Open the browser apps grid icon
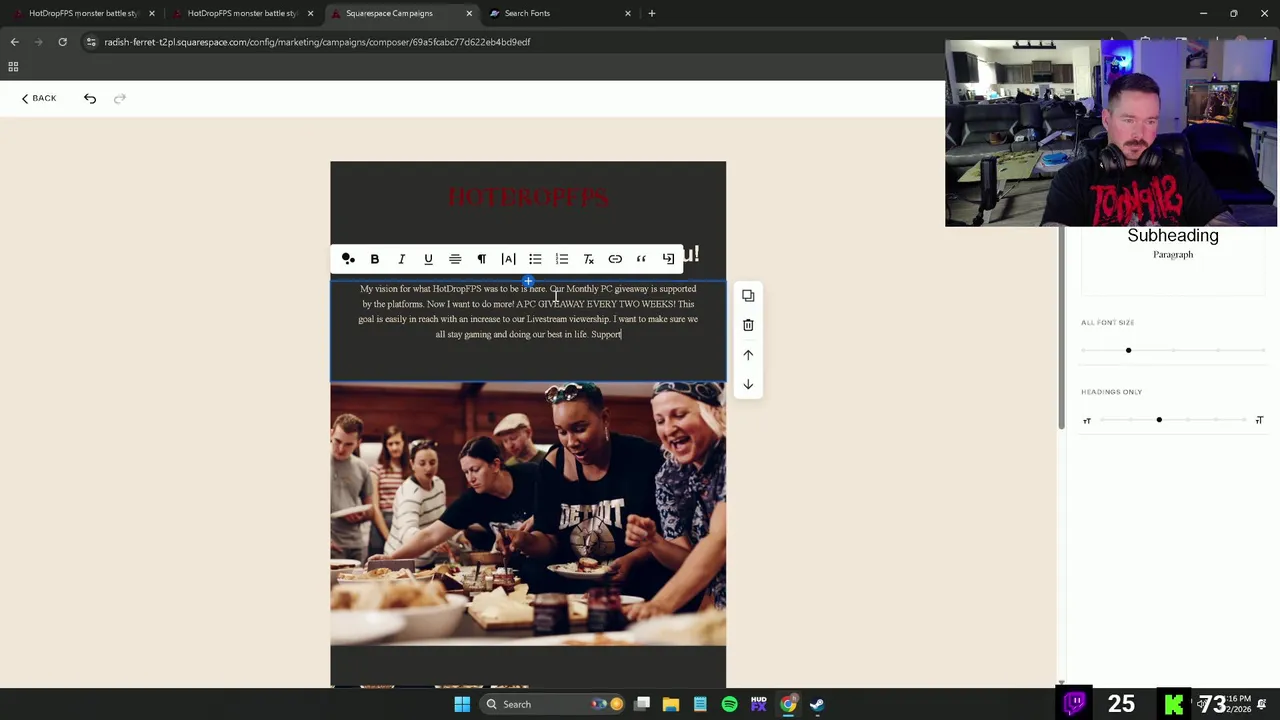 [13, 67]
